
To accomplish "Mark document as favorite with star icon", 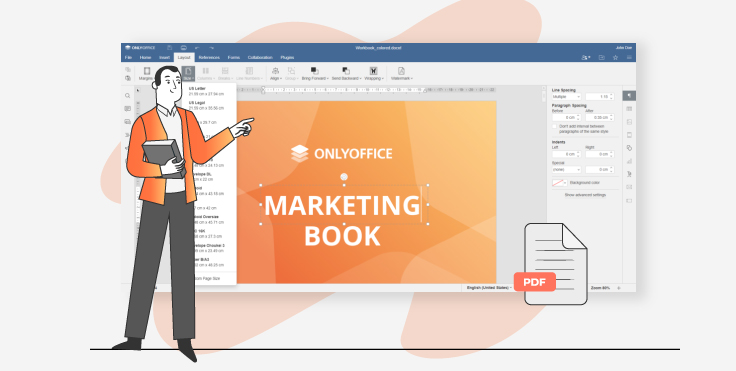I will click(615, 57).
